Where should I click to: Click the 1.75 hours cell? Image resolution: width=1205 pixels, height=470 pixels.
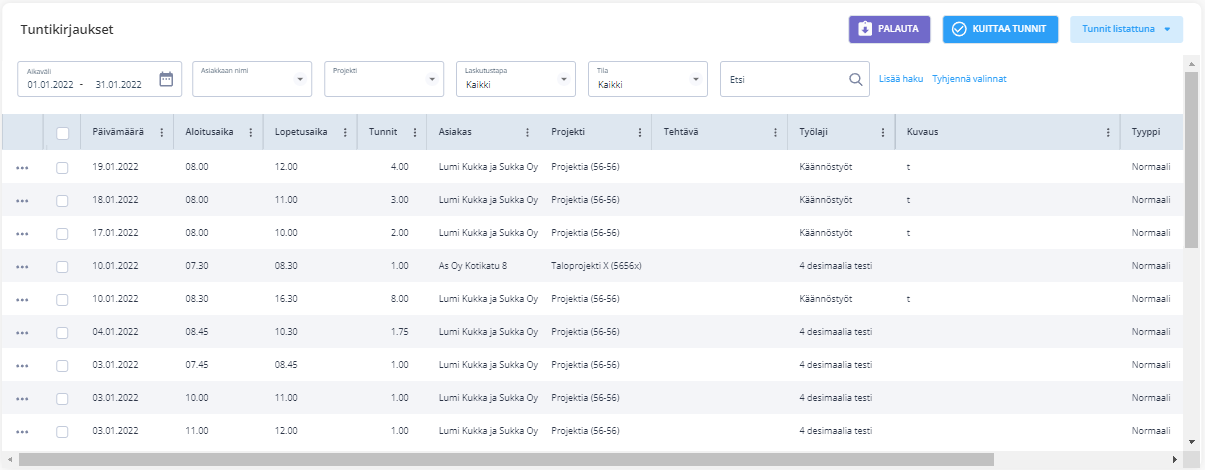(x=398, y=332)
